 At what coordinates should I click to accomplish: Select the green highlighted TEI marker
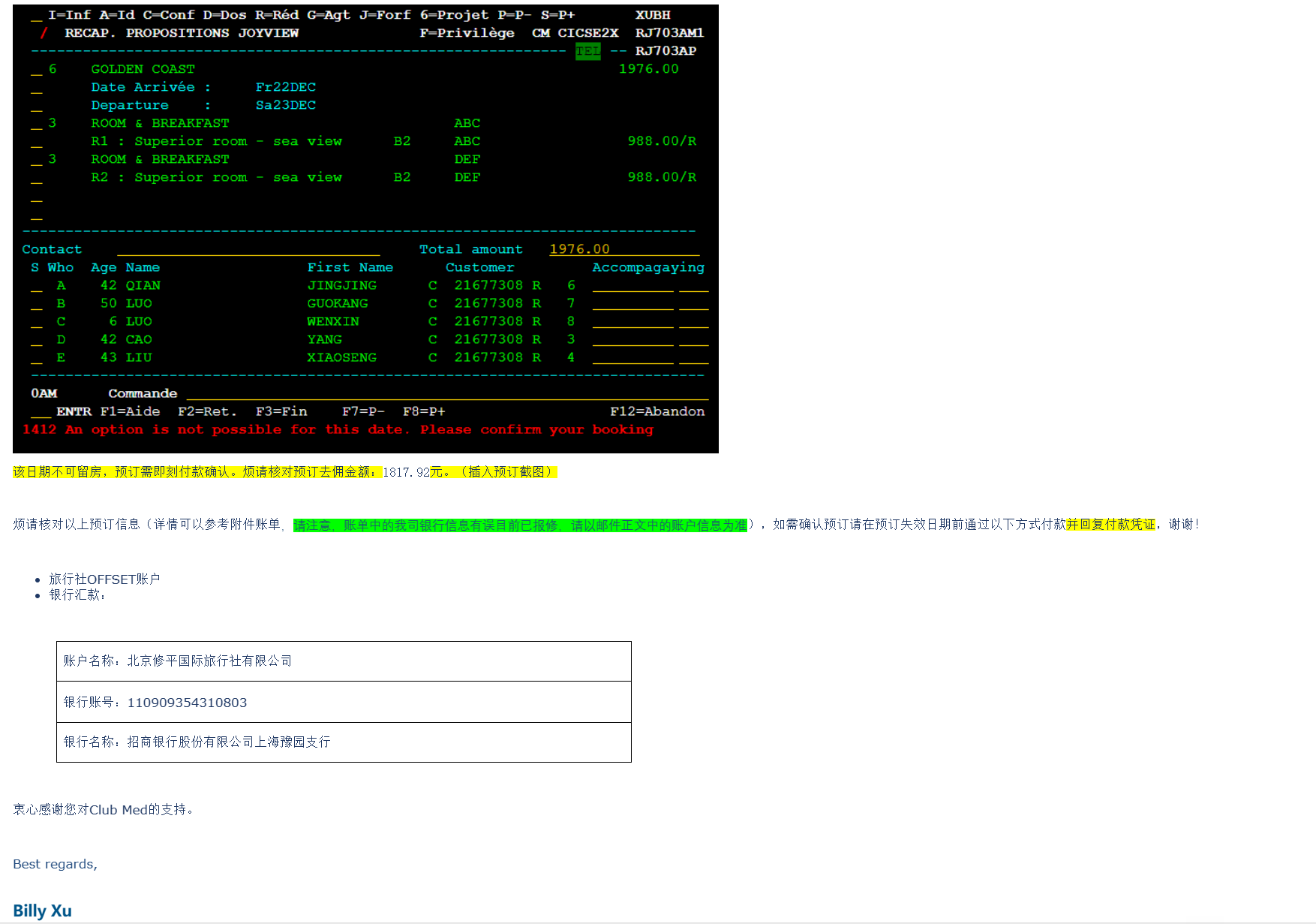click(587, 51)
